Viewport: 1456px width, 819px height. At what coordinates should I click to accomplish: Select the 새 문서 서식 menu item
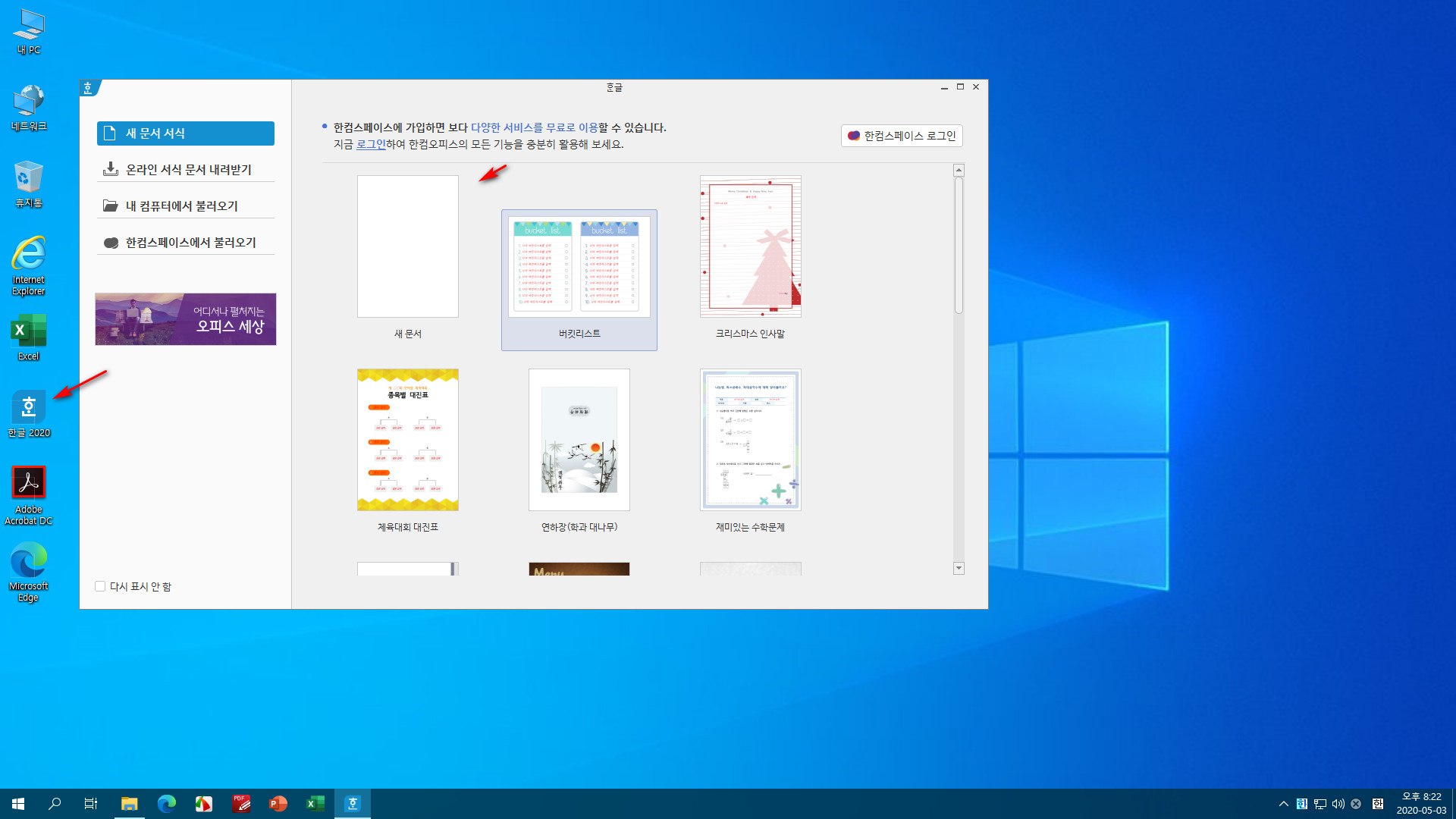pyautogui.click(x=185, y=133)
